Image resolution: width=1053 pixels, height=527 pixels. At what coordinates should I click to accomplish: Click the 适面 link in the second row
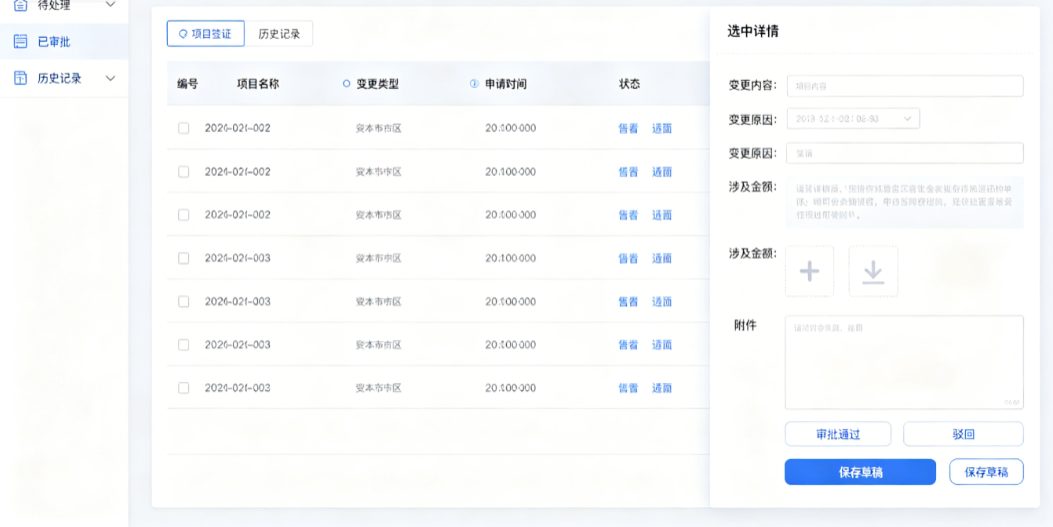coord(661,172)
